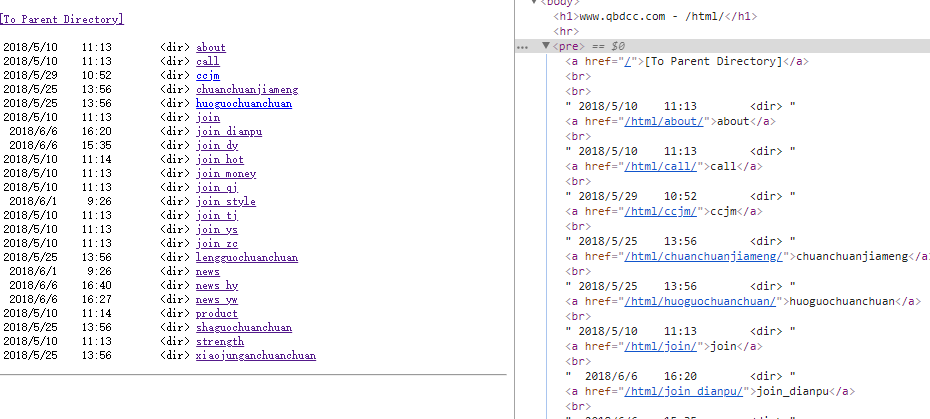Viewport: 930px width, 419px height.
Task: Open the news_hy folder link
Action: click(x=217, y=285)
